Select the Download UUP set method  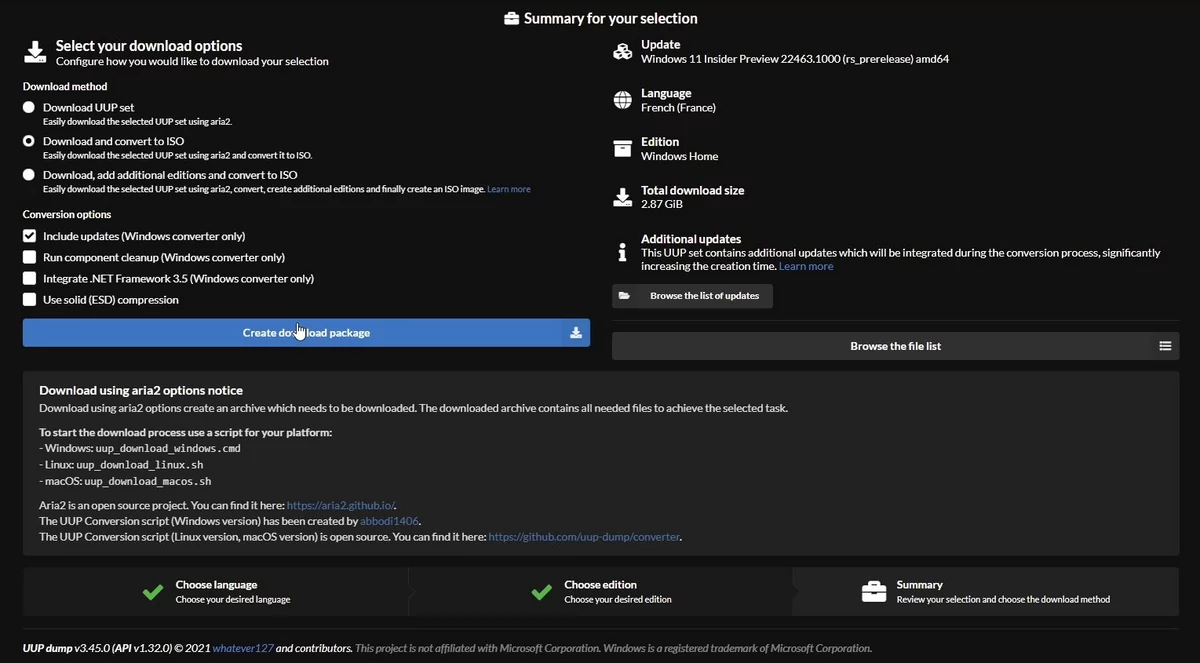click(x=29, y=107)
